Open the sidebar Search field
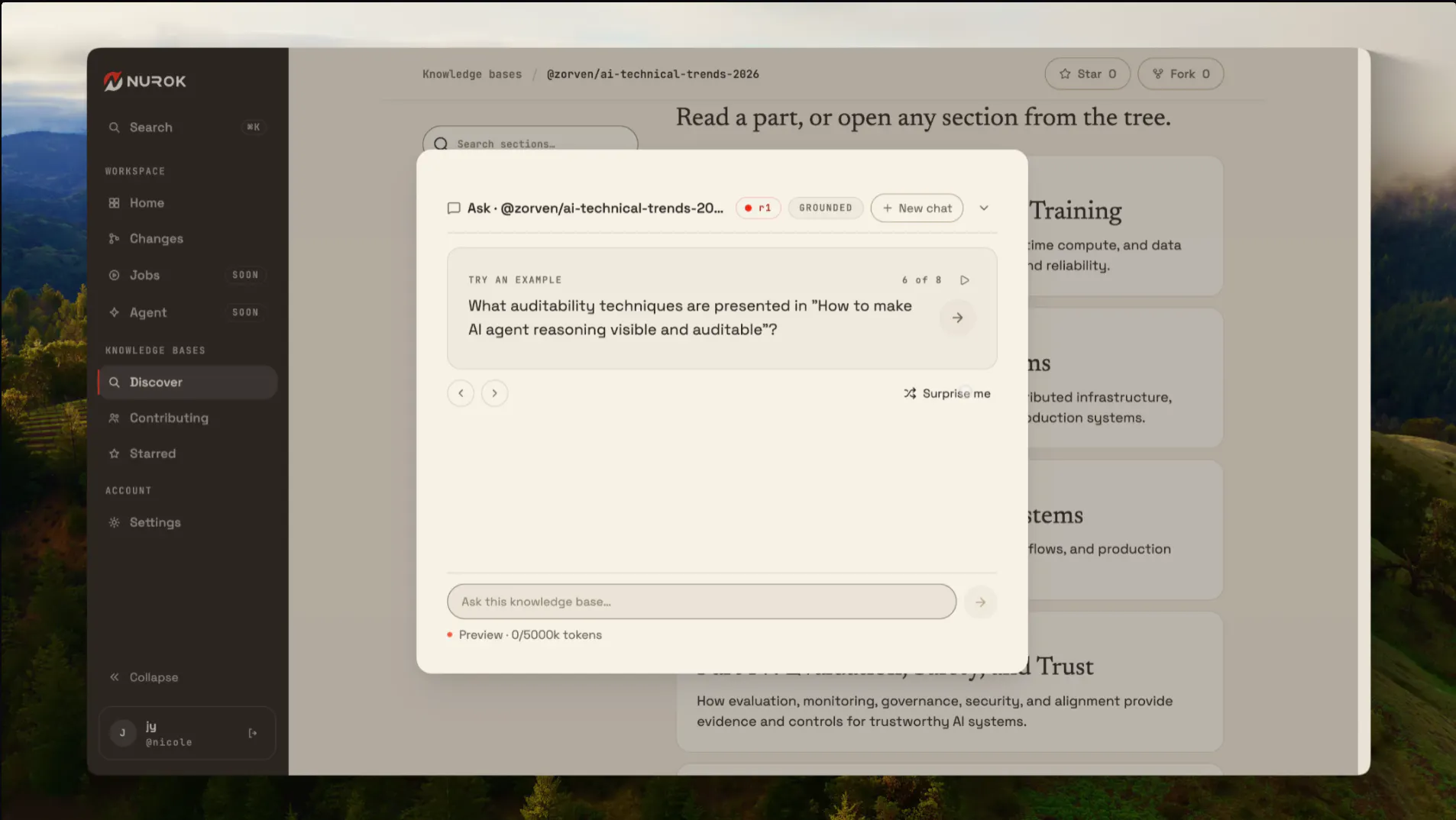The image size is (1456, 820). pos(187,128)
